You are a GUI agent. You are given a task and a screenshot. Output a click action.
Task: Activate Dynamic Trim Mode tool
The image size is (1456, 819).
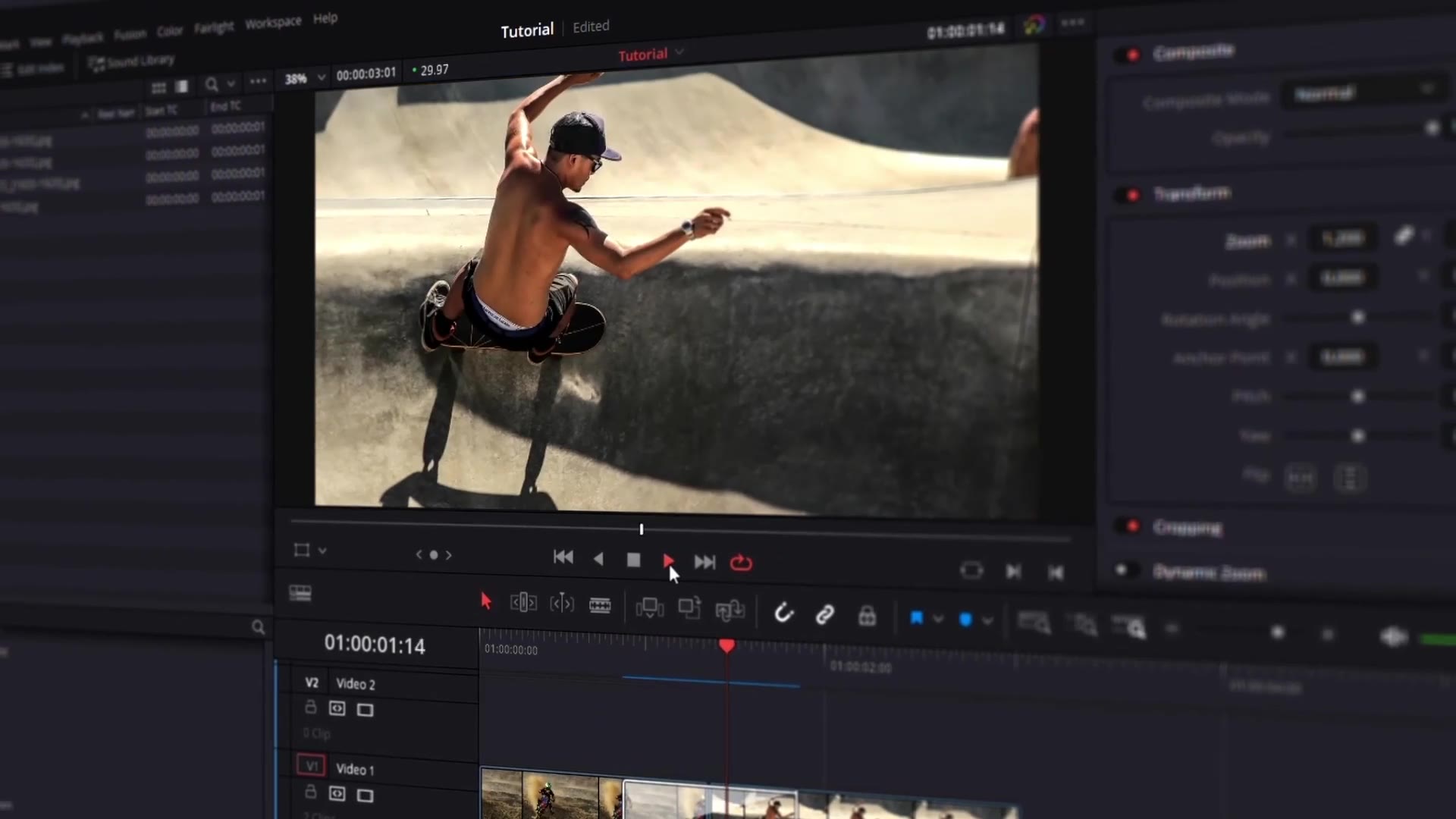tap(562, 604)
